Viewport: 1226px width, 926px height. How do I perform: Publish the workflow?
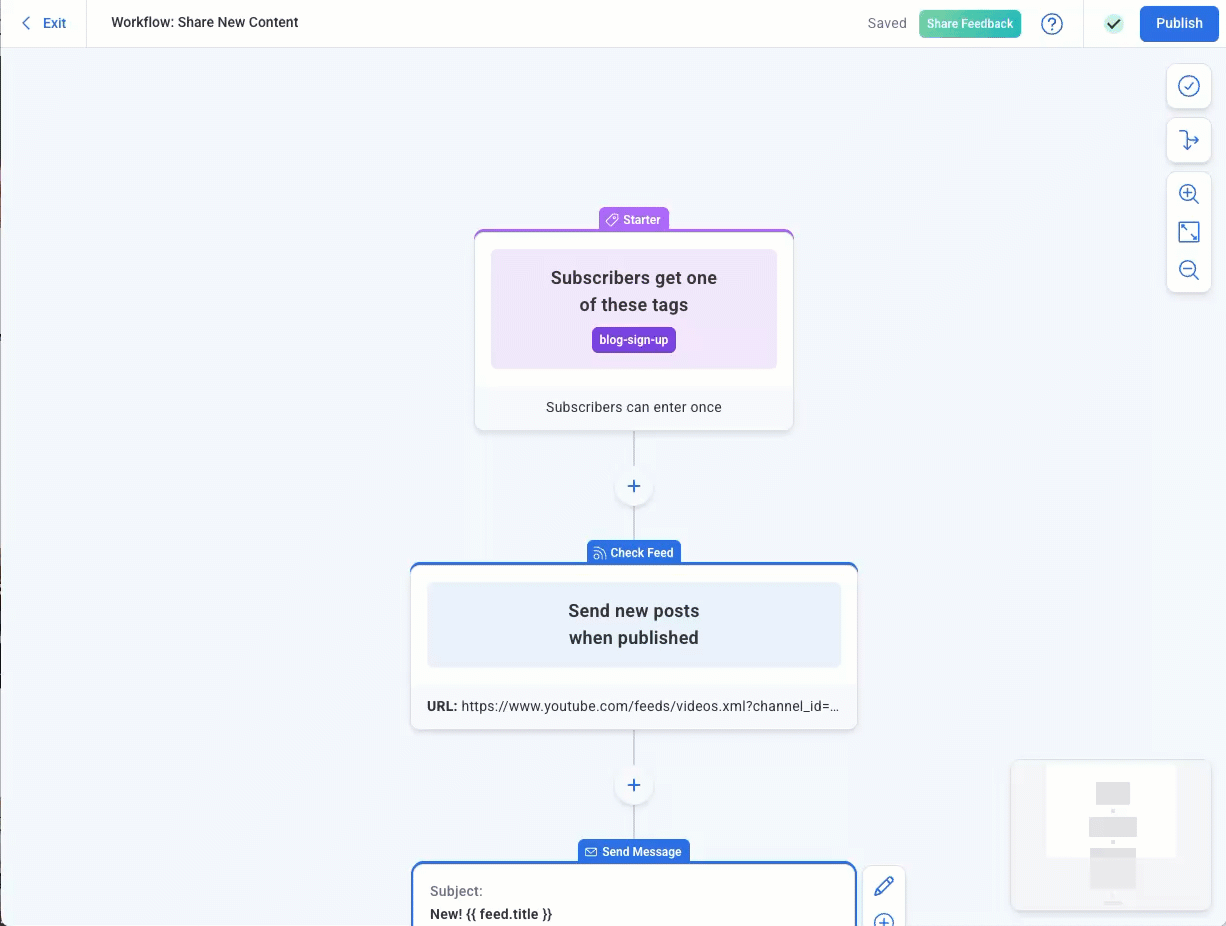pos(1178,24)
